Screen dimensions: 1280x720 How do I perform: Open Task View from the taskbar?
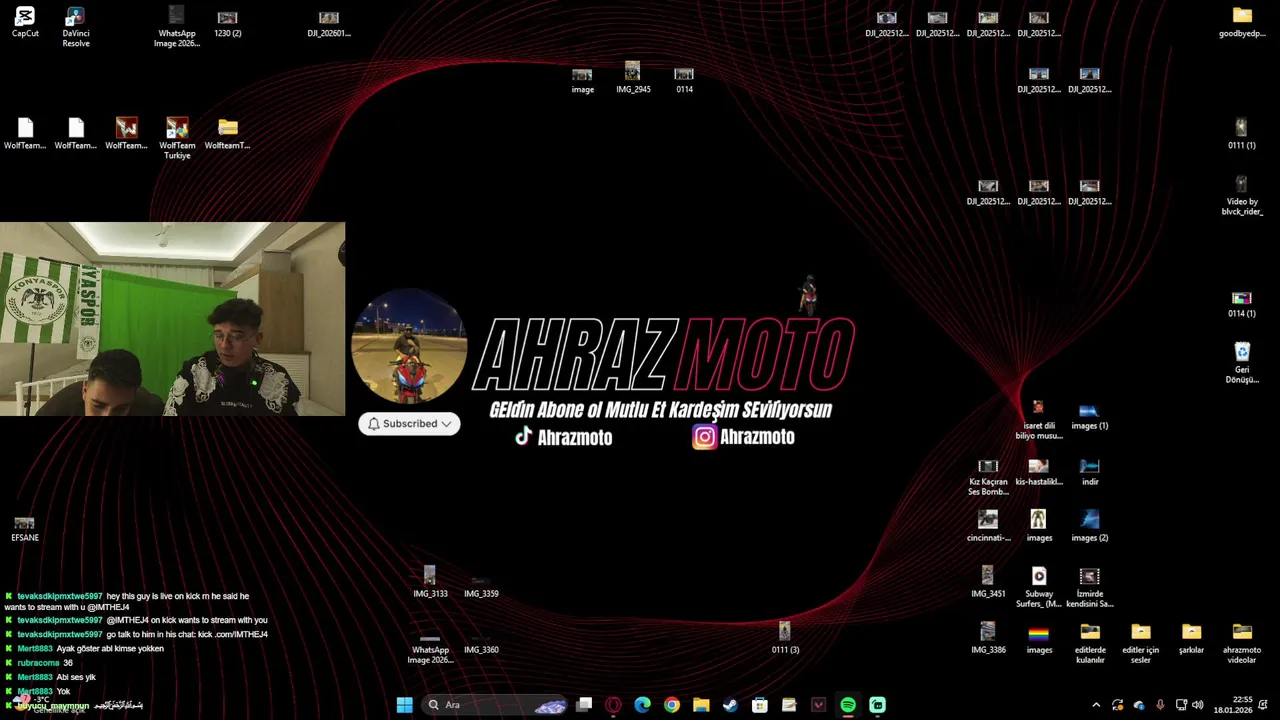click(584, 705)
